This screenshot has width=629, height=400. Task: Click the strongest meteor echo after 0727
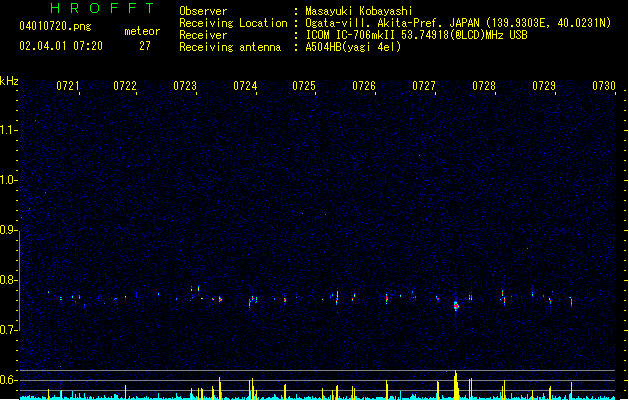click(x=456, y=306)
